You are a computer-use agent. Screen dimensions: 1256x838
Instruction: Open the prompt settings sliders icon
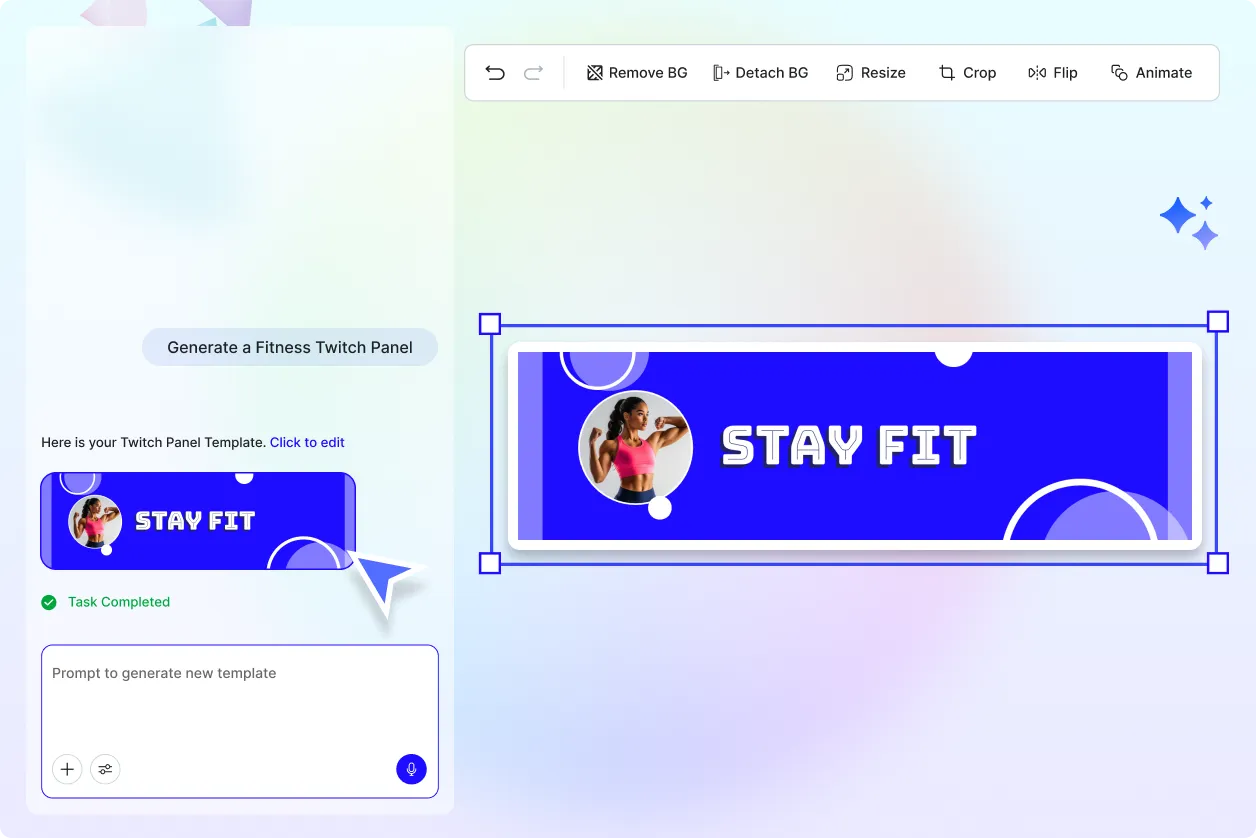[x=105, y=769]
